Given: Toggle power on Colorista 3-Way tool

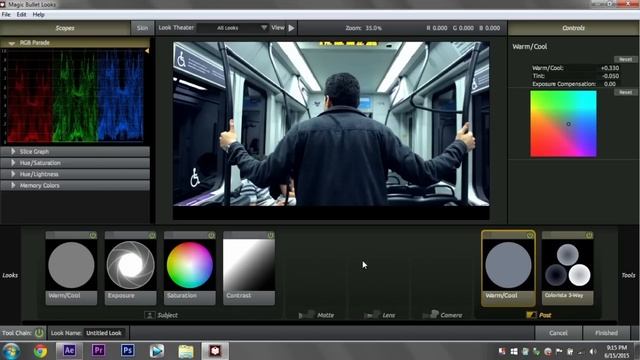Looking at the screenshot, I should pos(589,236).
